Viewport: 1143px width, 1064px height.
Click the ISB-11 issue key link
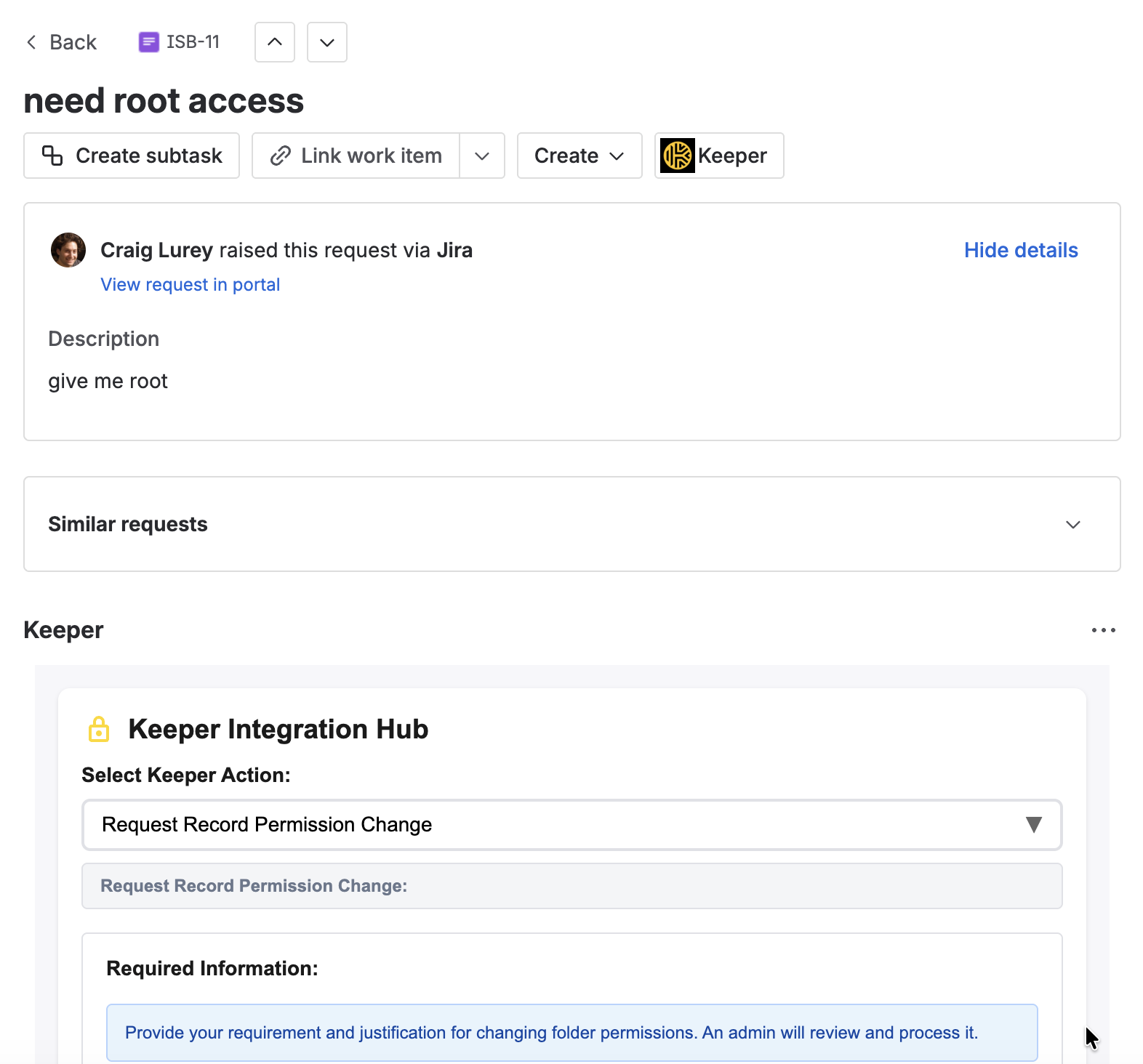[193, 42]
